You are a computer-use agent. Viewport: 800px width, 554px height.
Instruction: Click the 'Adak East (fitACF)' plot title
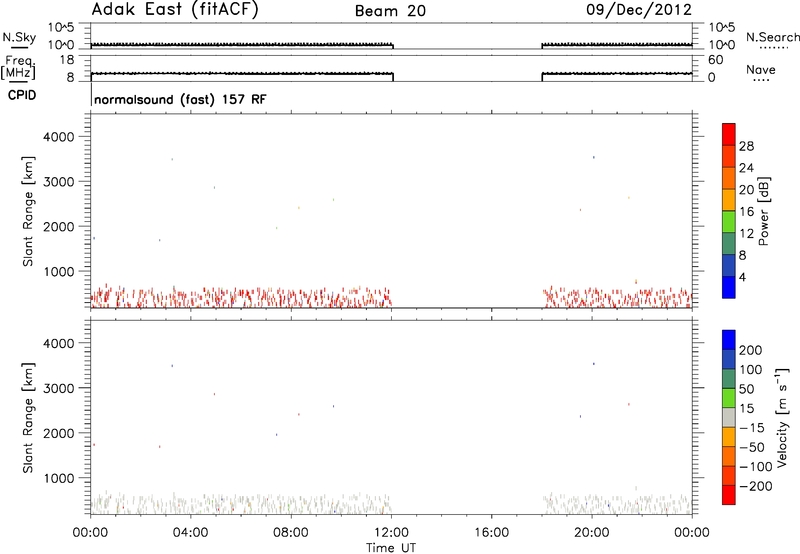(x=174, y=9)
